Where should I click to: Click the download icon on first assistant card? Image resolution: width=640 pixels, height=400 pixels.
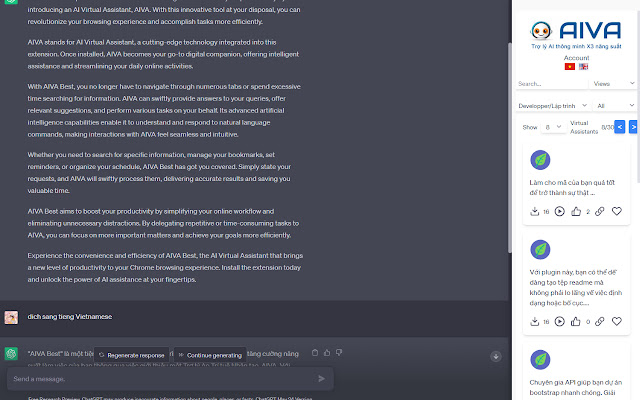coord(534,211)
